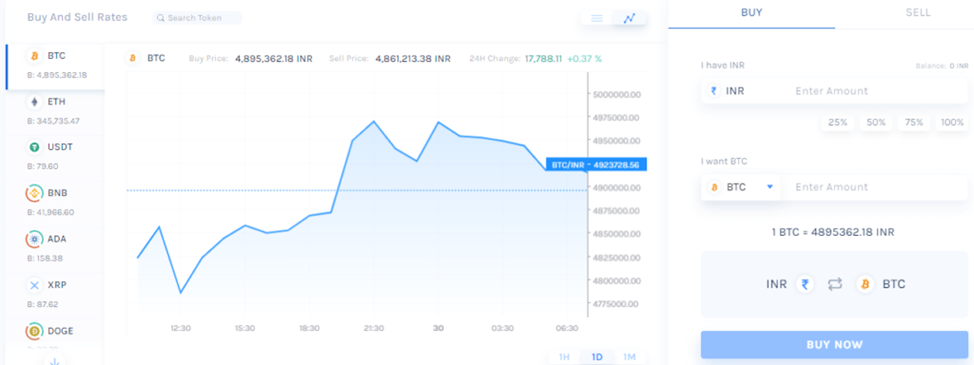Click the BUY NOW button
This screenshot has height=365, width=974.
834,345
